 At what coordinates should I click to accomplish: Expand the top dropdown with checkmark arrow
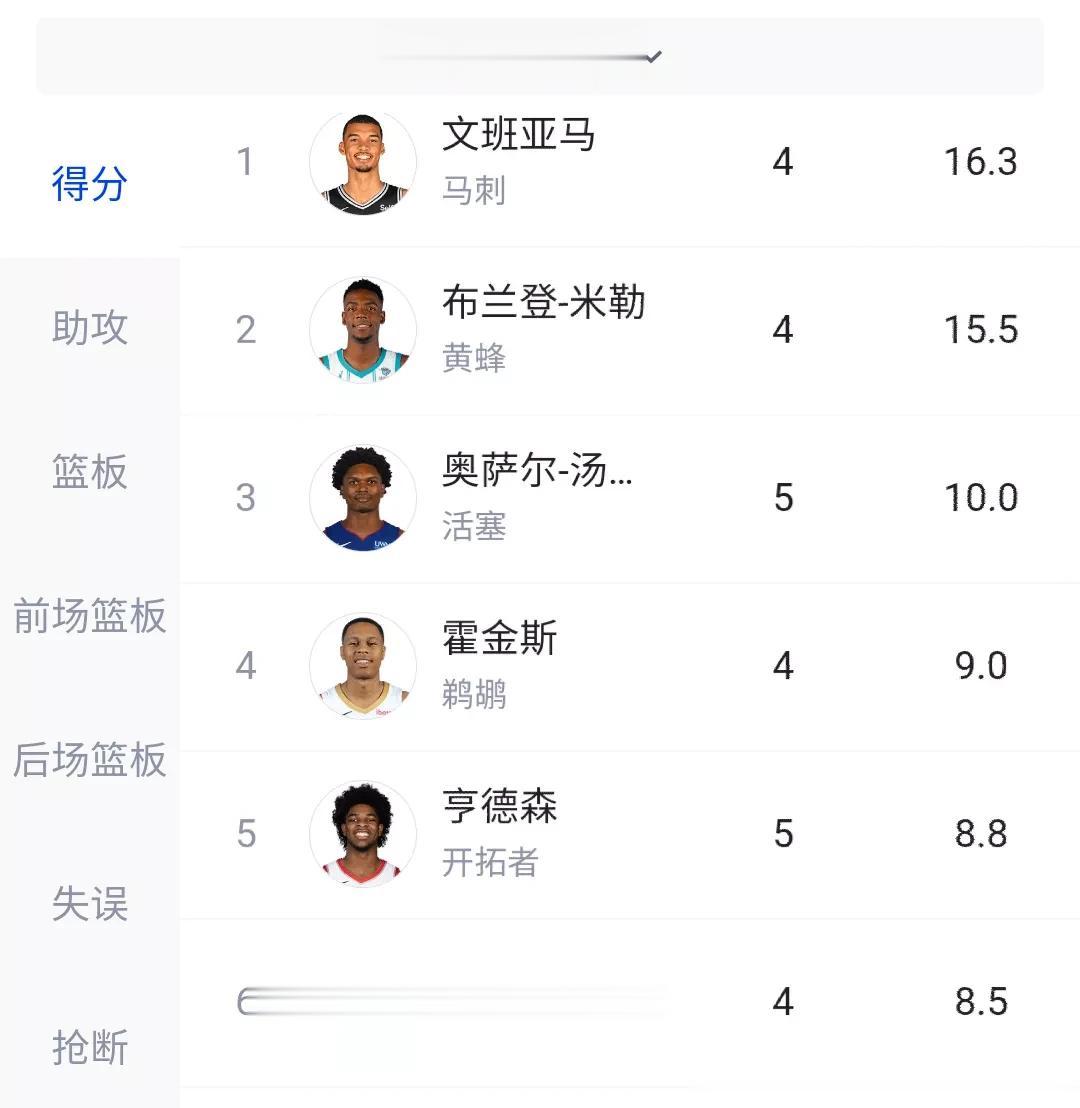[540, 57]
